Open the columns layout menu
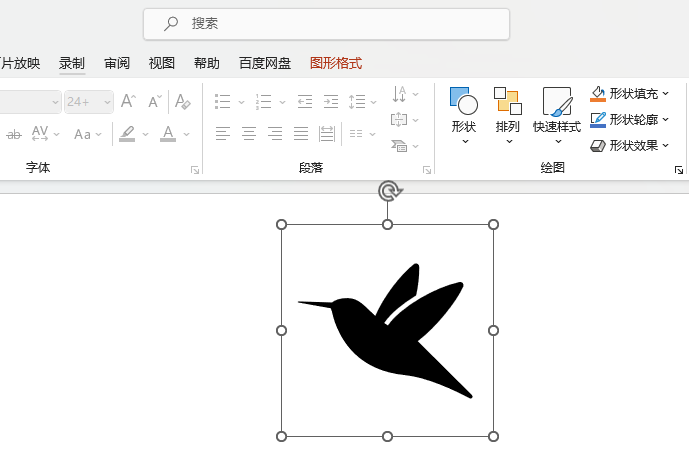 pos(362,134)
